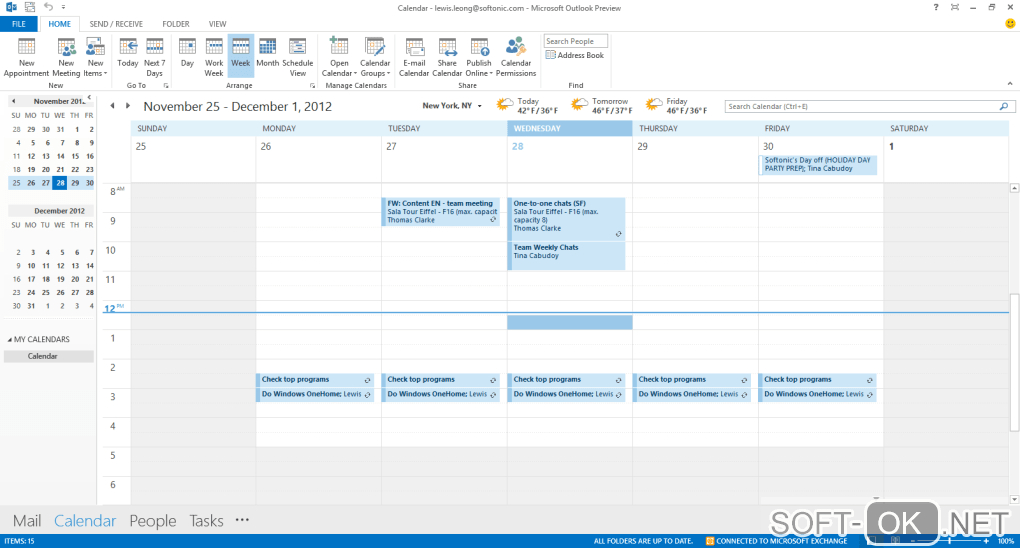Screen dimensions: 1020x548
Task: Open Schedule View
Action: point(297,57)
